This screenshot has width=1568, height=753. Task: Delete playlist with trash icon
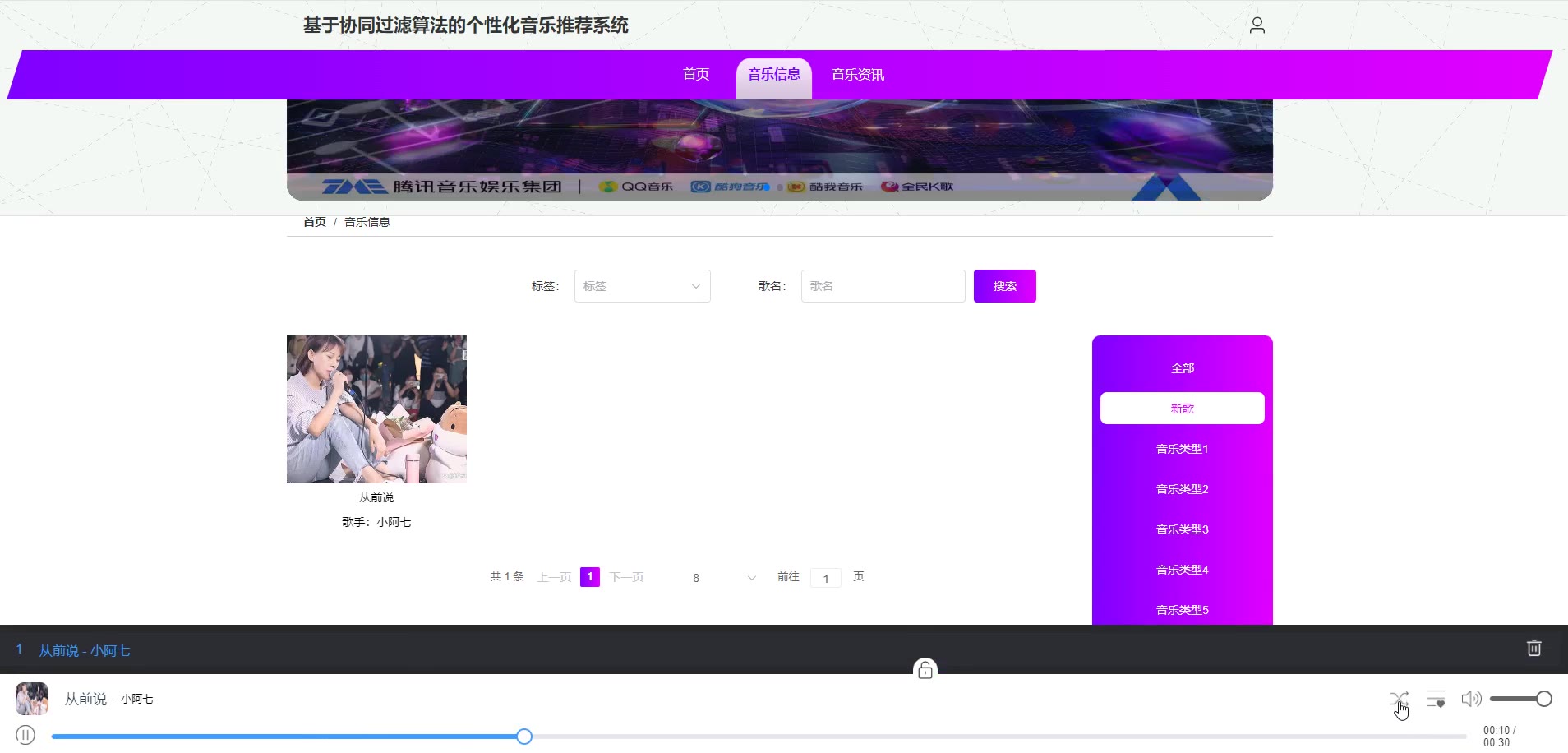pos(1533,648)
